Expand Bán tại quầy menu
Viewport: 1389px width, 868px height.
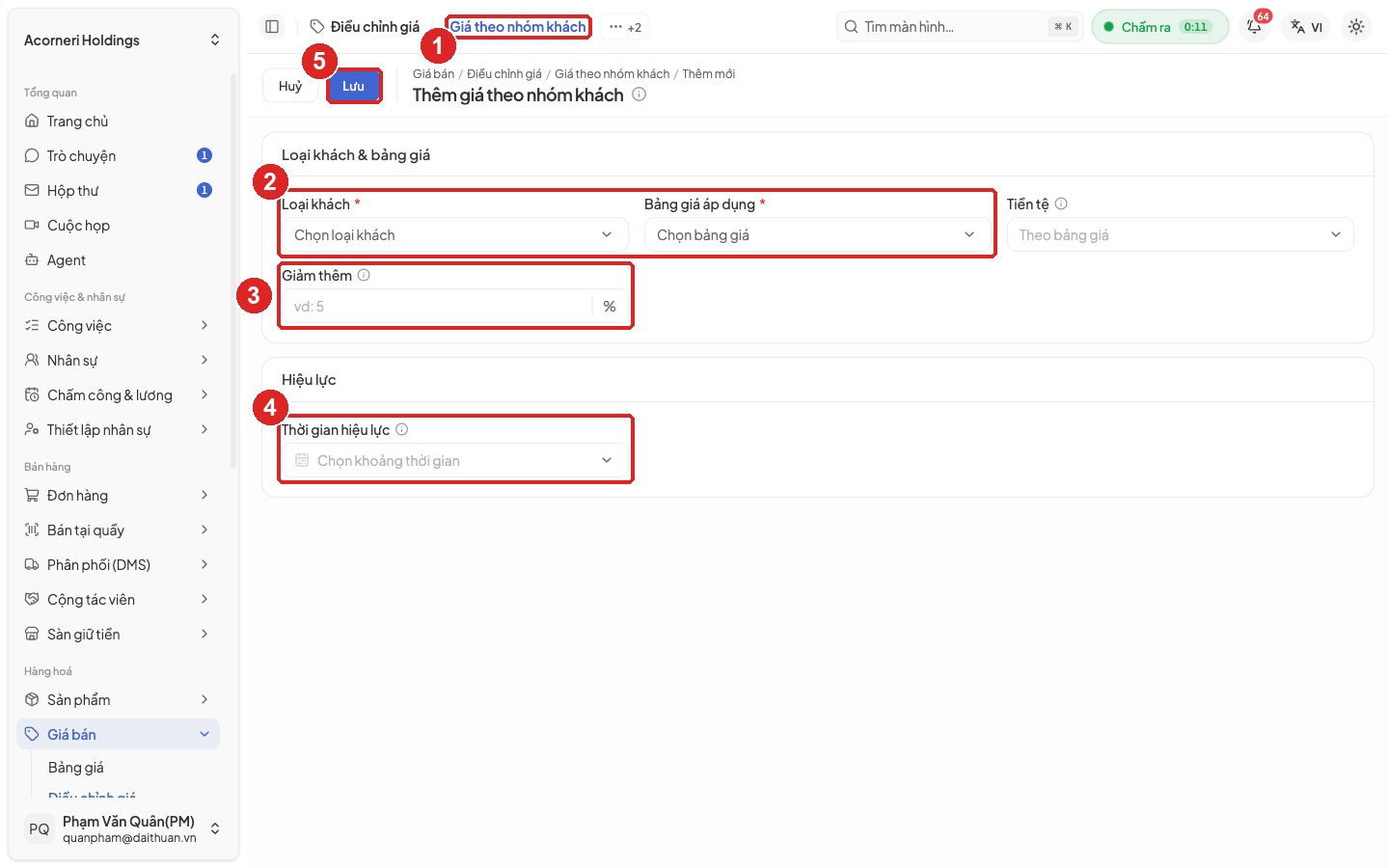[x=119, y=530]
